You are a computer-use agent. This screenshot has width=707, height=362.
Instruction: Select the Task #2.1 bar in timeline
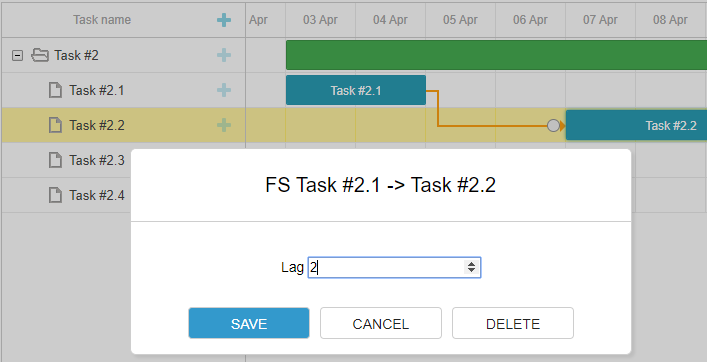356,90
